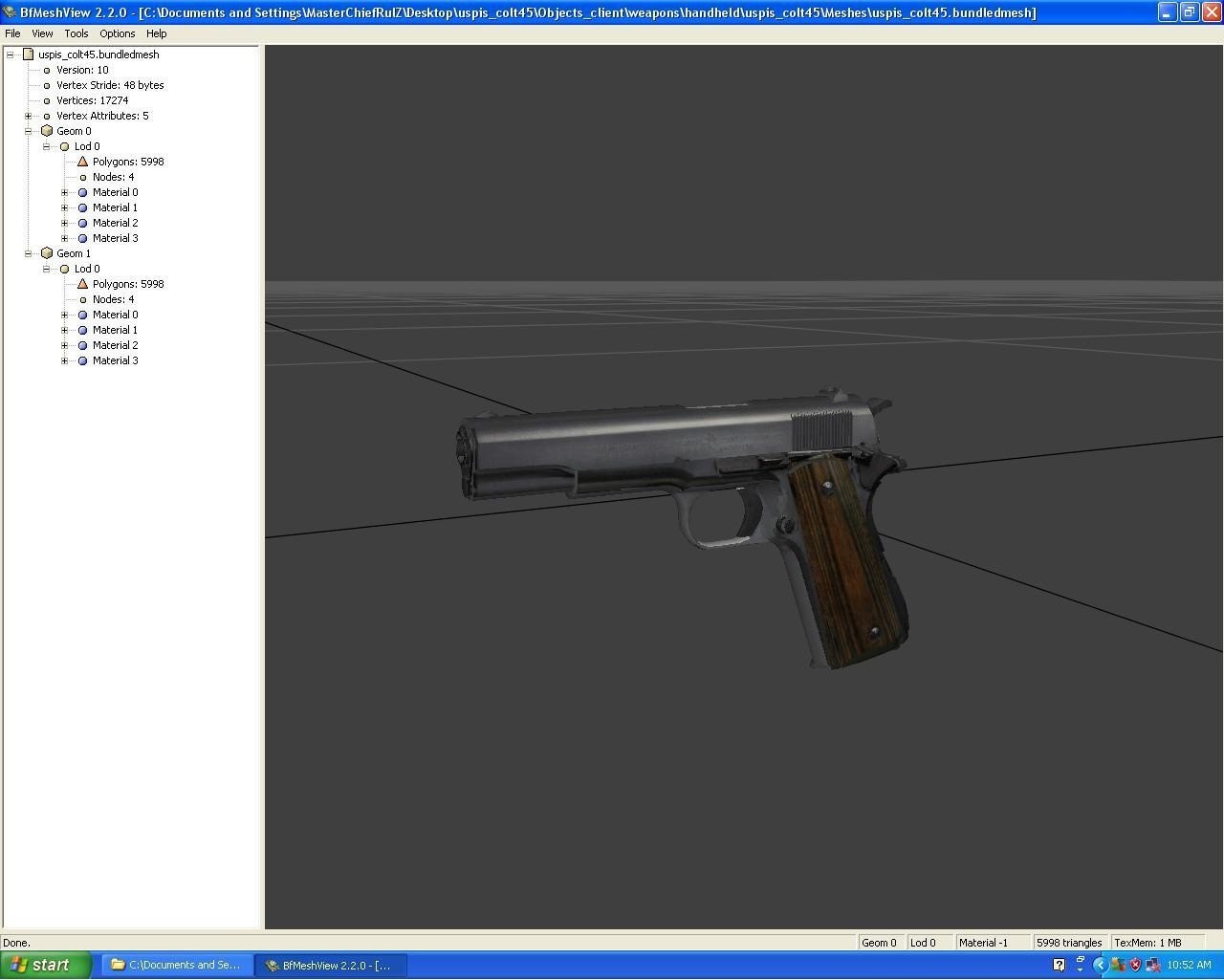Select the Vertices: 17274 tree item
This screenshot has height=980, width=1224.
coord(92,100)
